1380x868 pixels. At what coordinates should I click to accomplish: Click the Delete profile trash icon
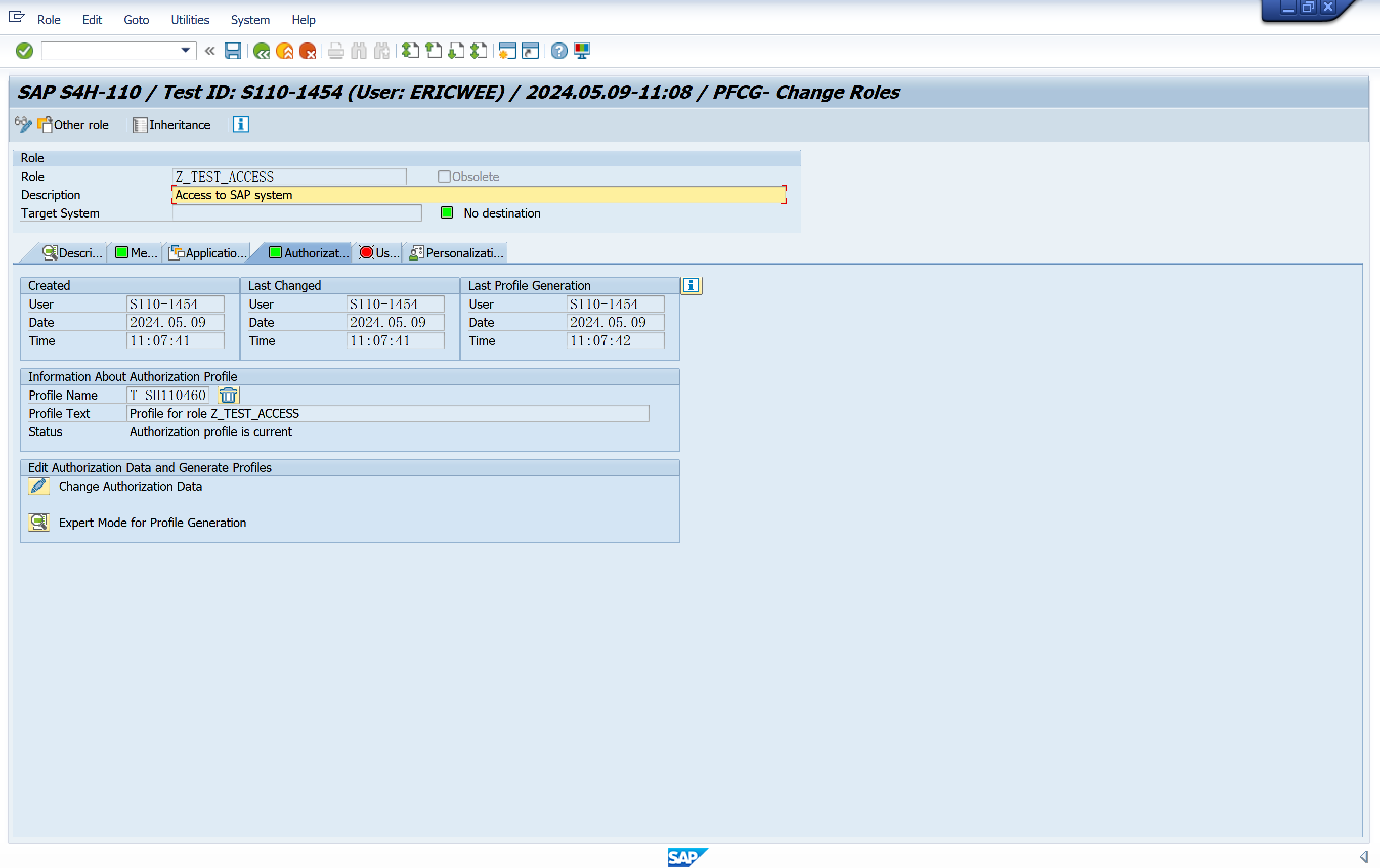coord(228,395)
